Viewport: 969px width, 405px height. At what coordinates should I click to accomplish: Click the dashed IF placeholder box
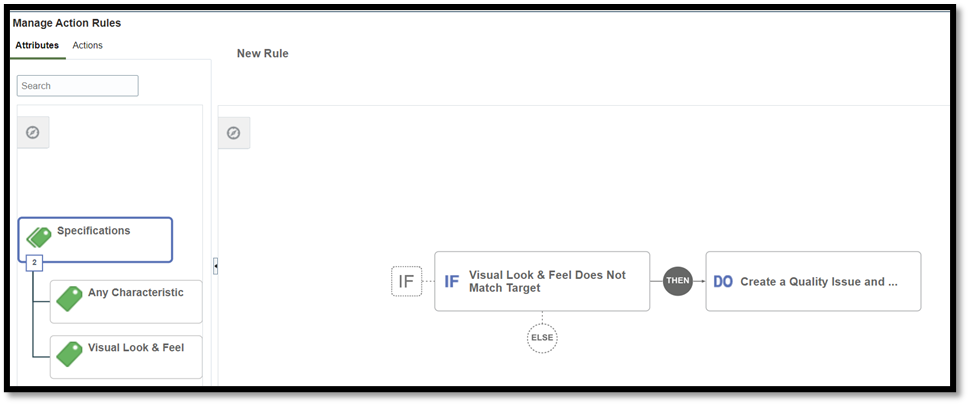pyautogui.click(x=406, y=281)
